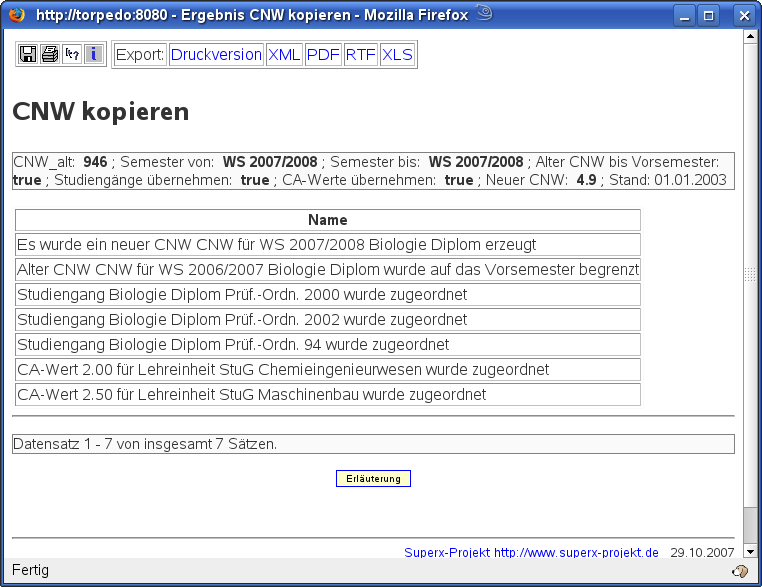Click the floppy disk save icon

point(27,54)
